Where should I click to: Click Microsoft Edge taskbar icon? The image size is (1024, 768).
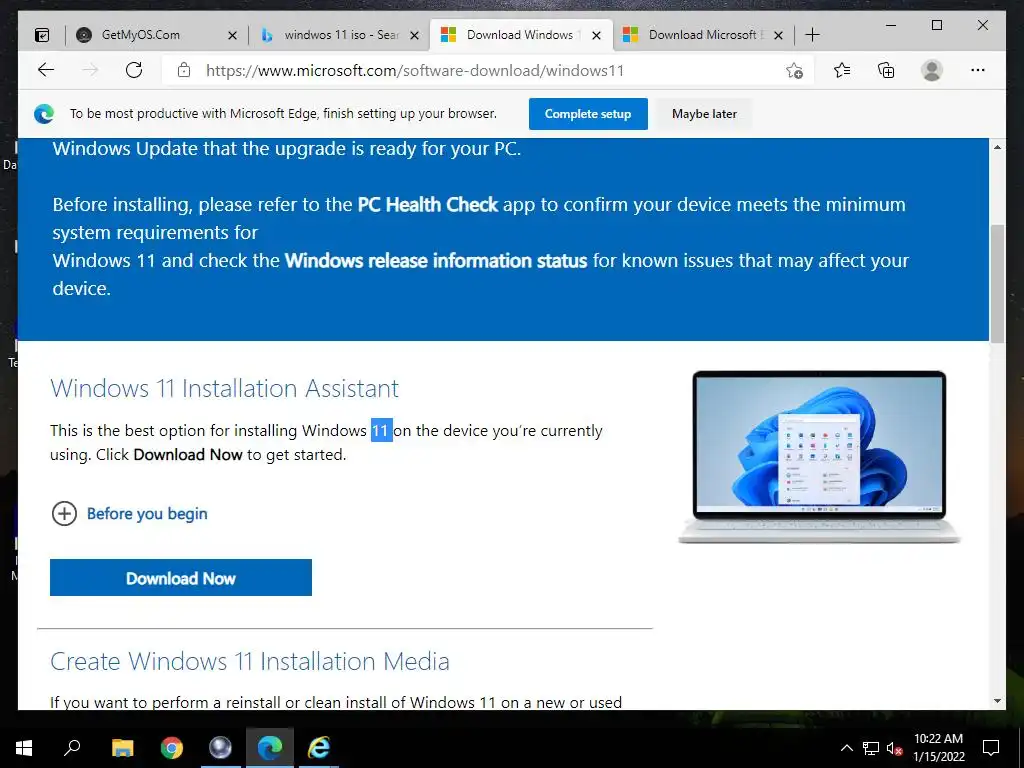pyautogui.click(x=270, y=747)
